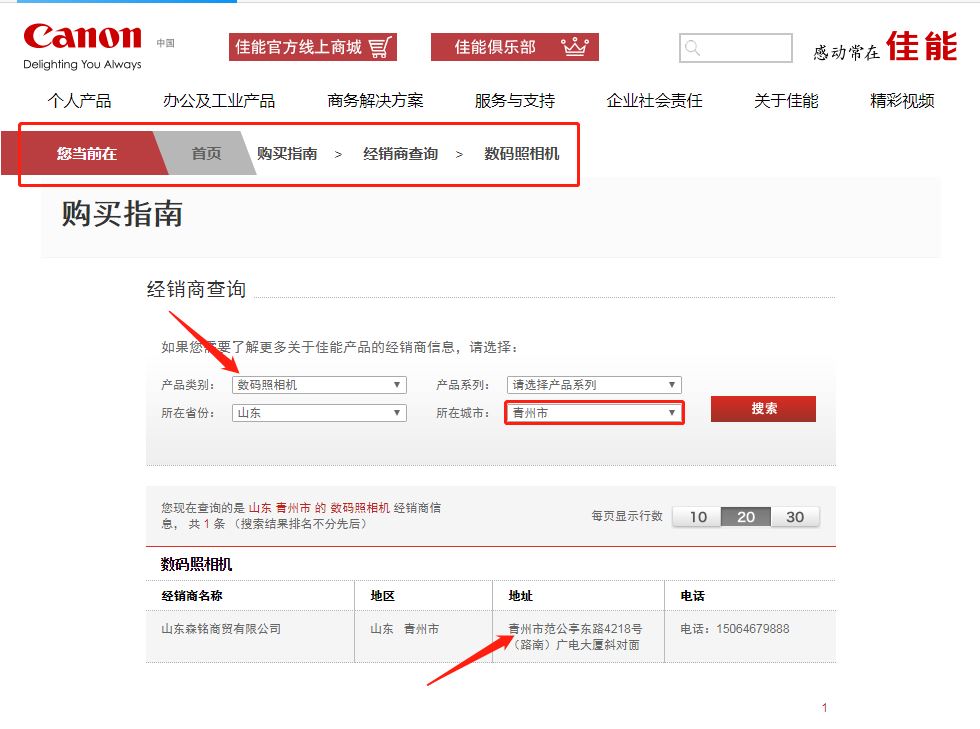Click the magnifier search icon

tap(693, 48)
